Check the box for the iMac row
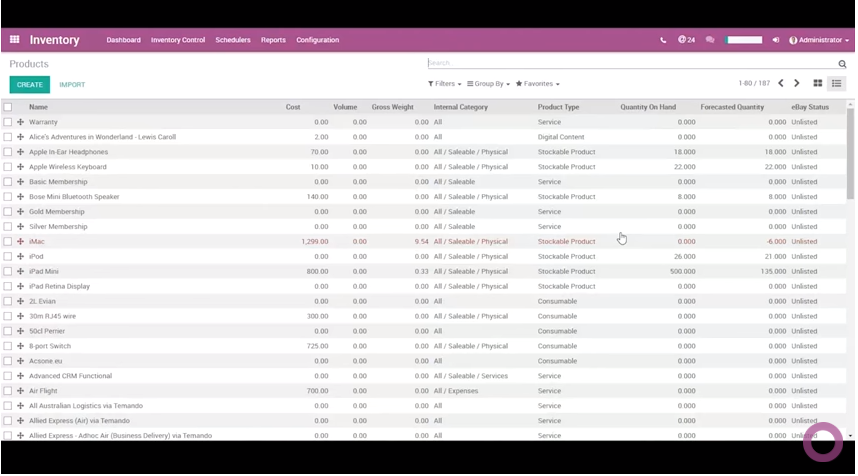Image resolution: width=858 pixels, height=476 pixels. click(x=8, y=242)
